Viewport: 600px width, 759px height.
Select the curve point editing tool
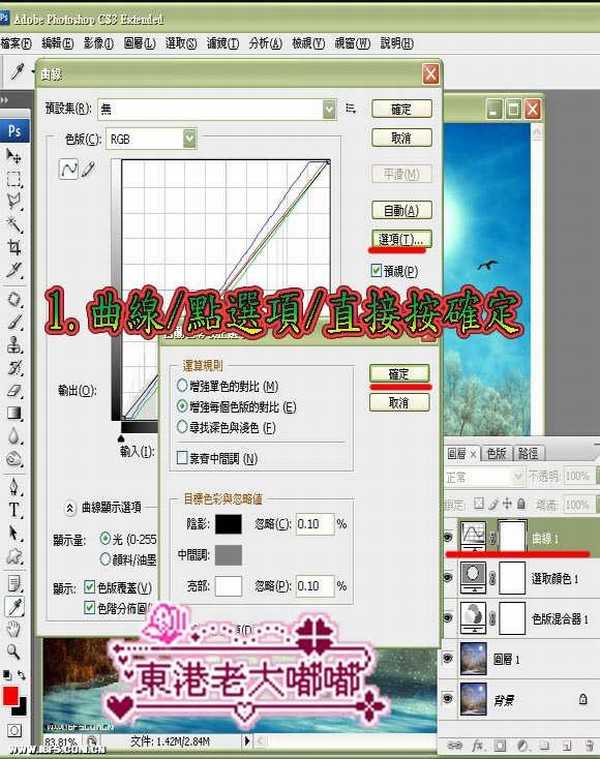coord(69,170)
